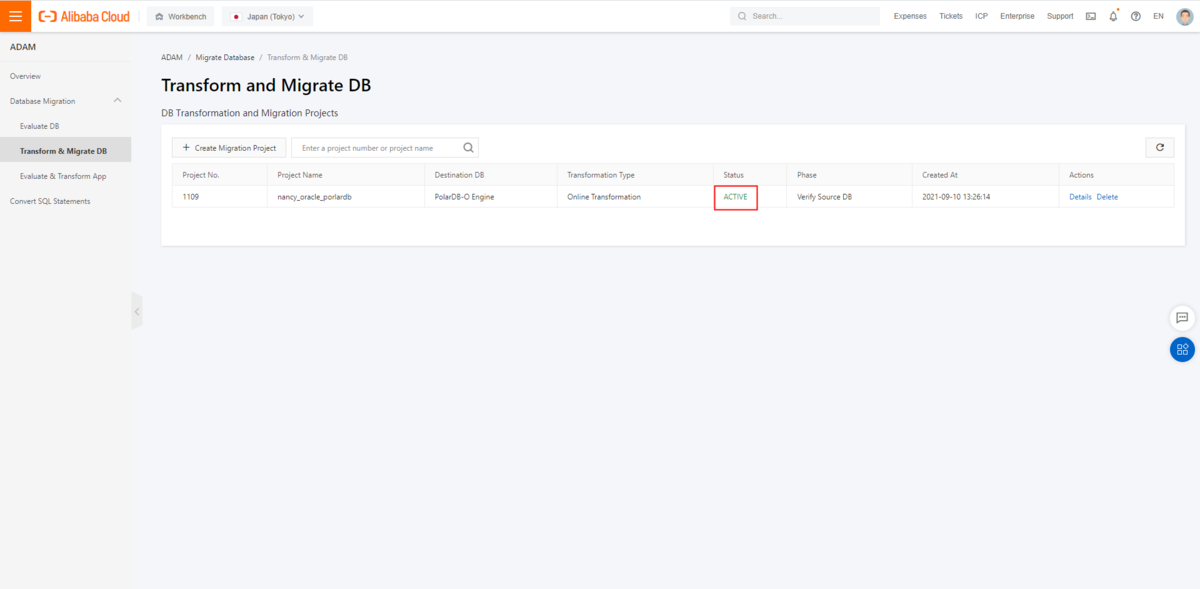This screenshot has height=589, width=1200.
Task: Go to ADAM breadcrumb
Action: 172,57
